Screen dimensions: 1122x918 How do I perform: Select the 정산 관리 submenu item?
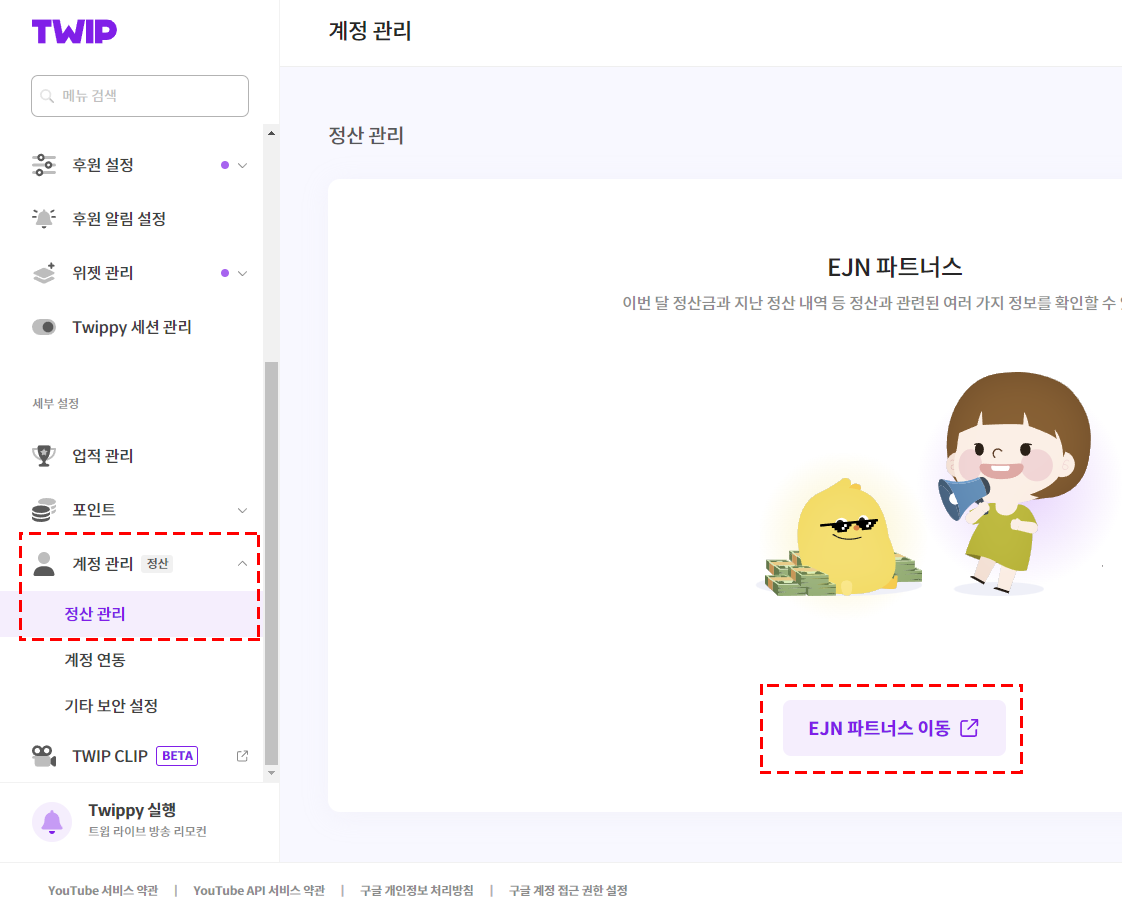tap(132, 614)
